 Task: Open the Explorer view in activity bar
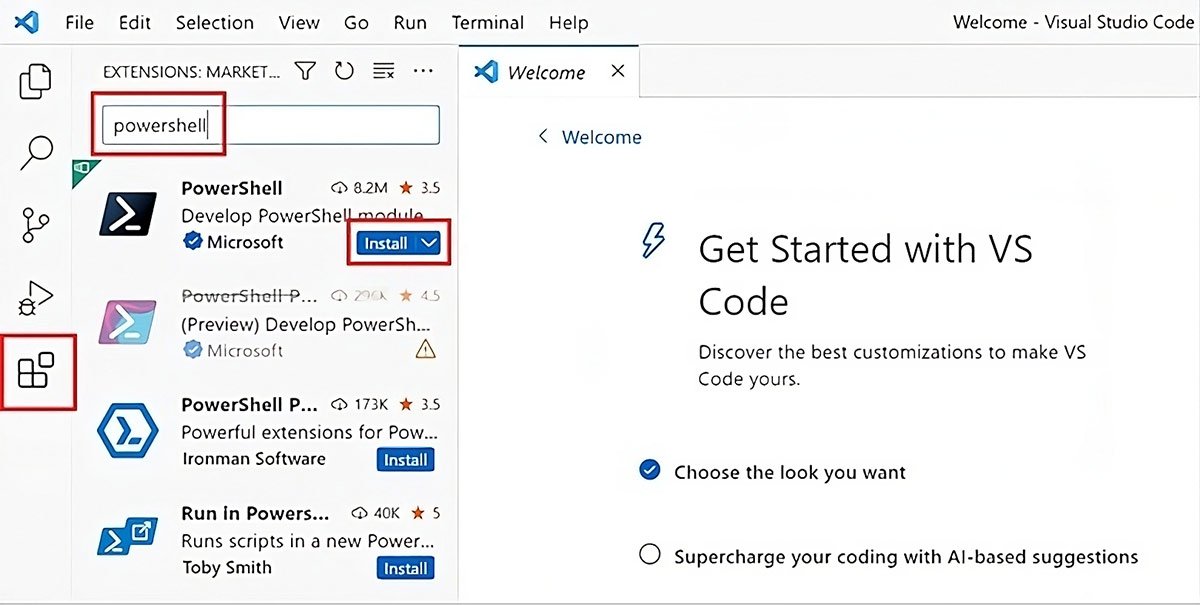pos(36,81)
